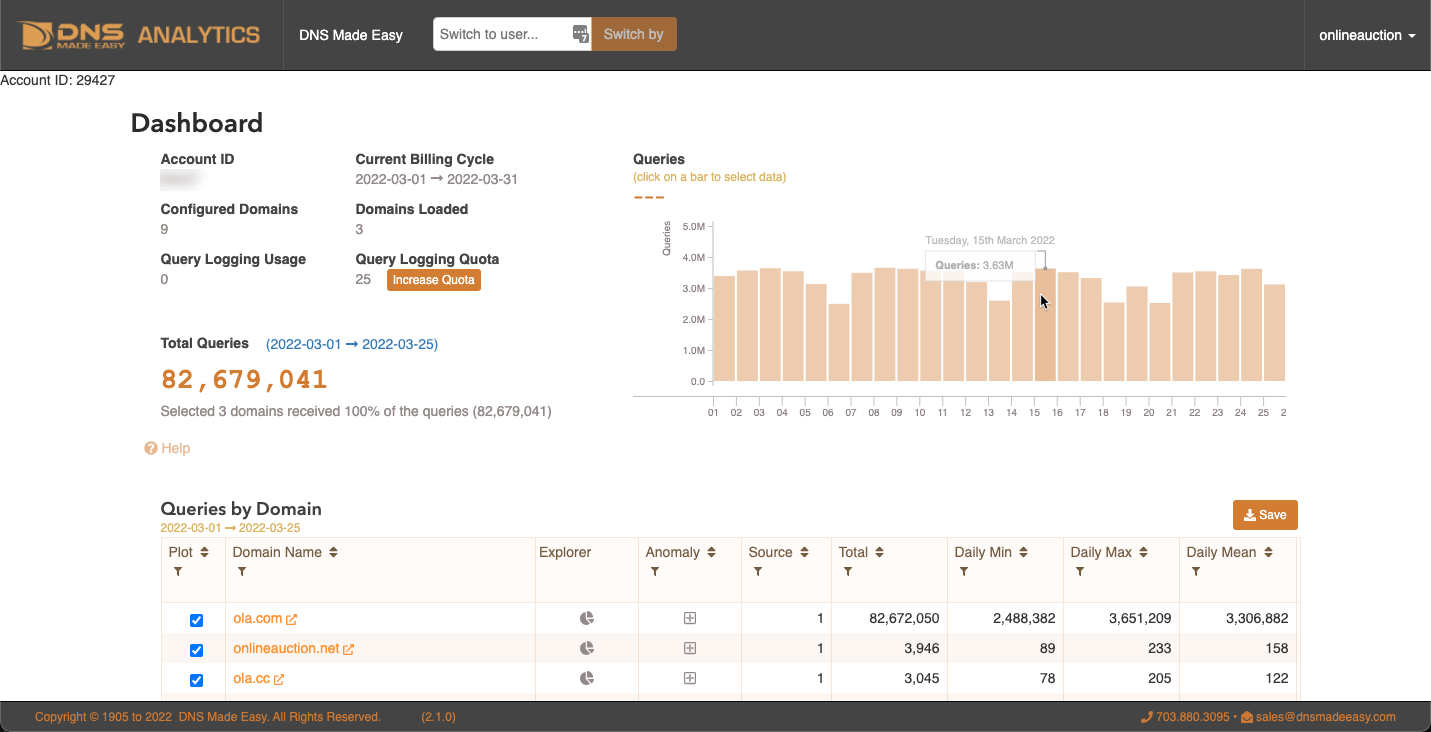Viewport: 1431px width, 732px height.
Task: Open the Explorer pie chart for ola.cc
Action: (x=587, y=678)
